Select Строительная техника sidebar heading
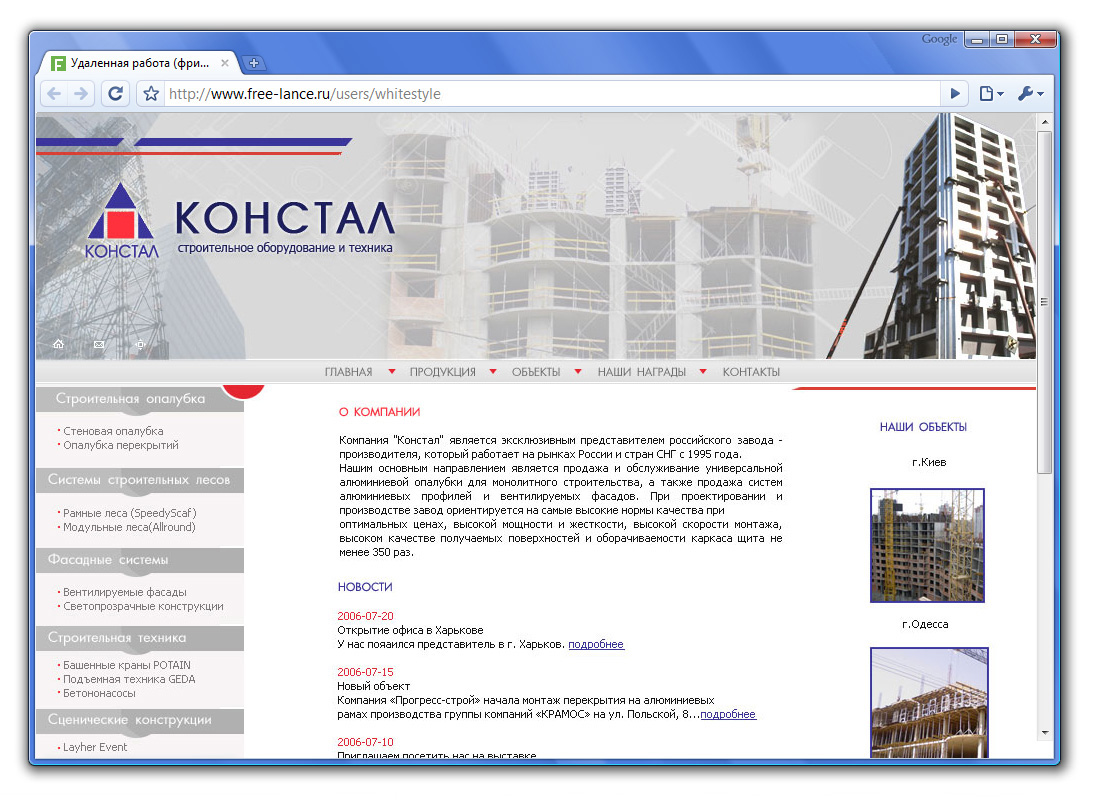The image size is (1093, 800). (x=117, y=638)
